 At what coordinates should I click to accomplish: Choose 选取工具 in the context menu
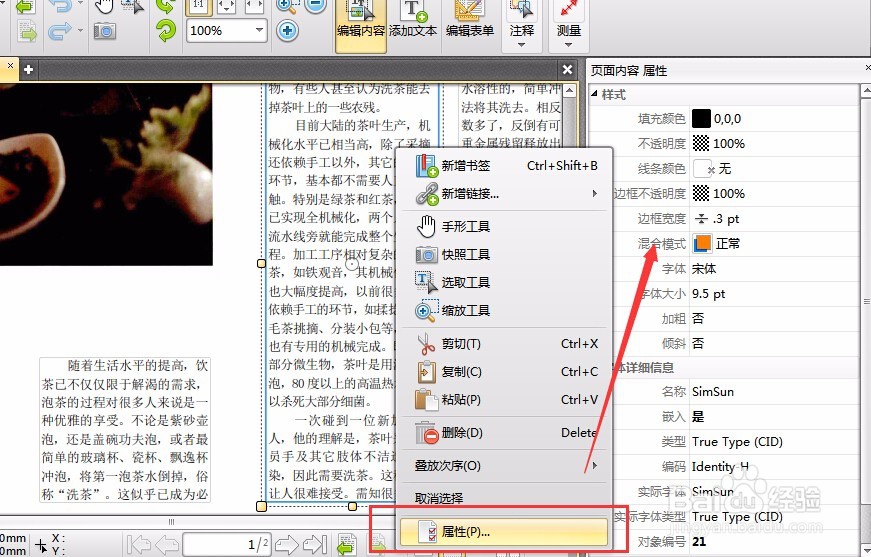tap(506, 282)
